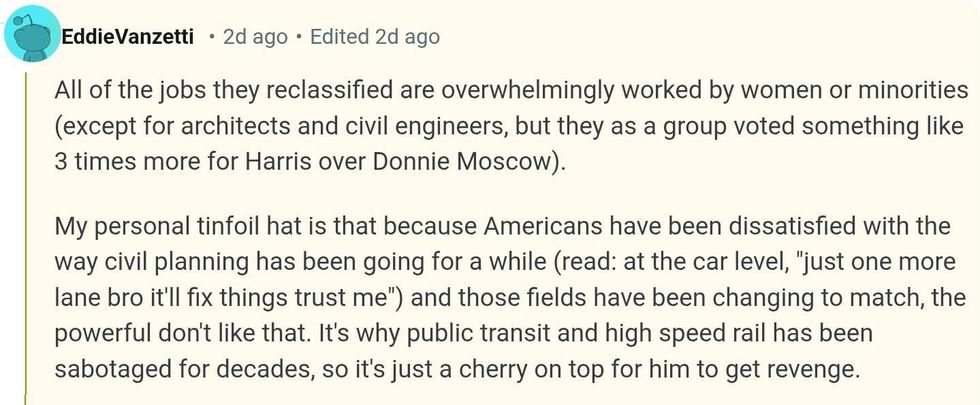Screen dimensions: 980x405
Task: Click the "2d ago" comment timestamp
Action: click(255, 37)
